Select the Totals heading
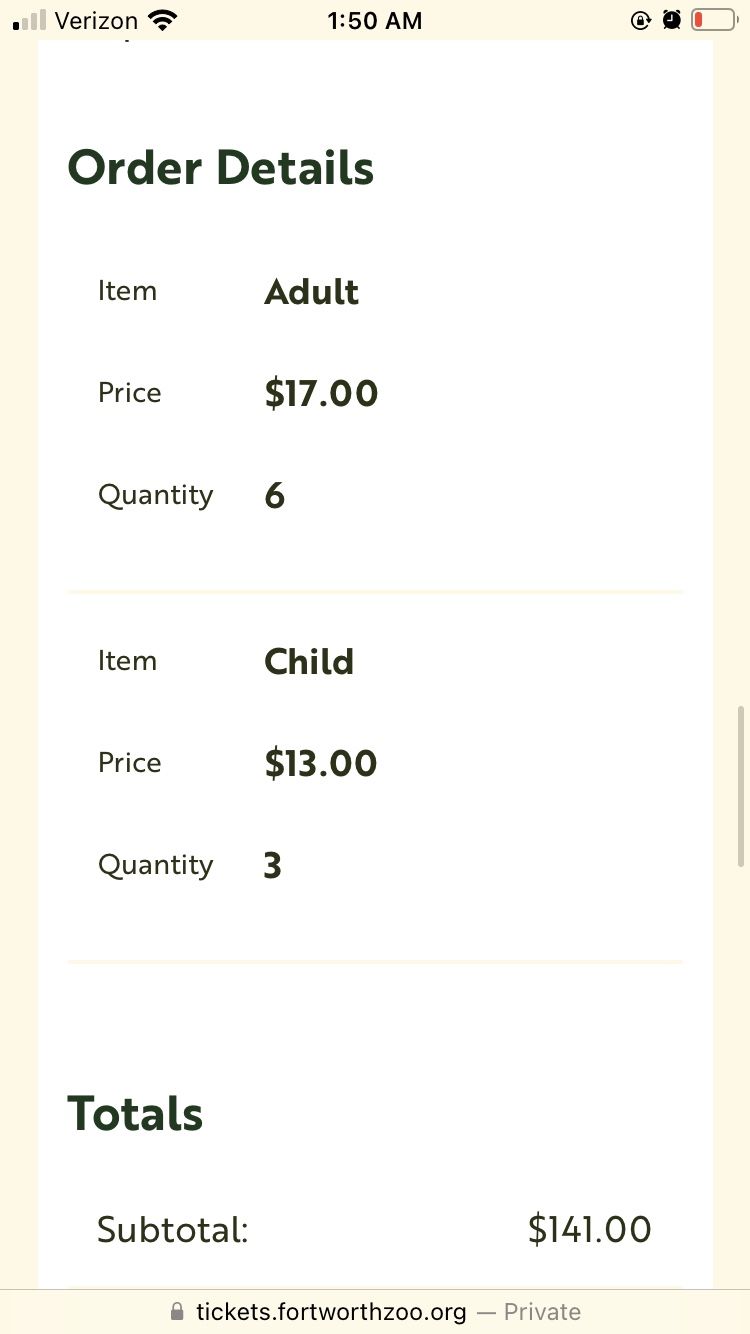750x1334 pixels. (135, 1113)
